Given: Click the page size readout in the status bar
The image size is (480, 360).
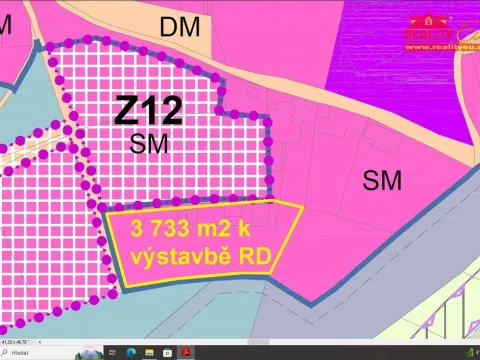Looking at the screenshot, I should (x=16, y=342).
